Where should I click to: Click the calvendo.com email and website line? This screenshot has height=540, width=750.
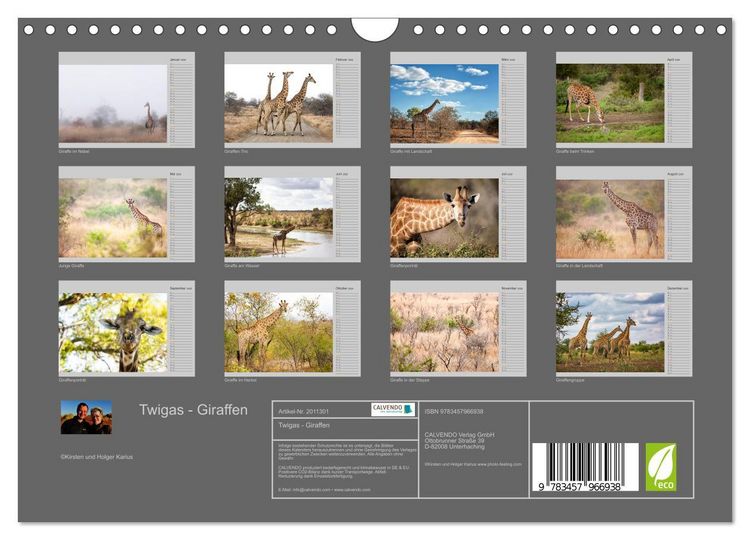[324, 489]
